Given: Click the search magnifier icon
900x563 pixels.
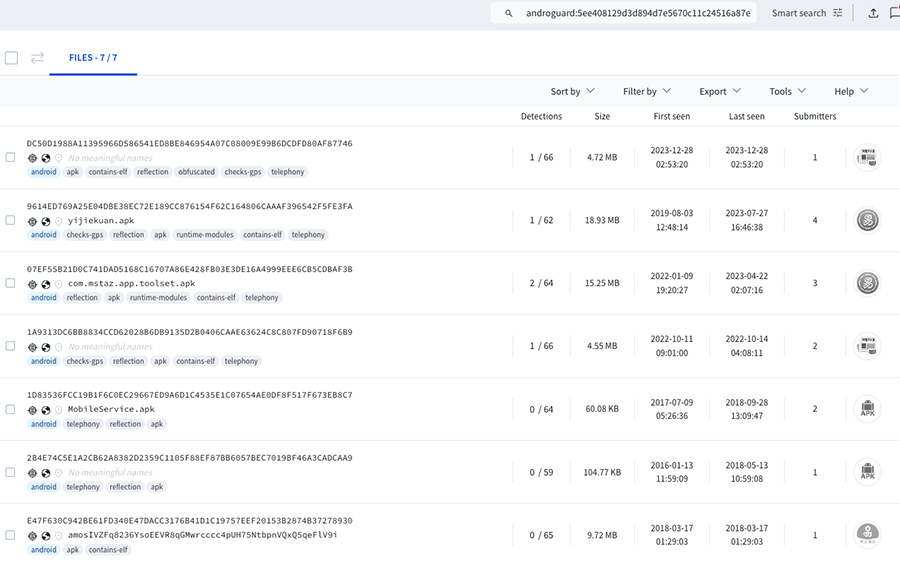Looking at the screenshot, I should coord(509,13).
